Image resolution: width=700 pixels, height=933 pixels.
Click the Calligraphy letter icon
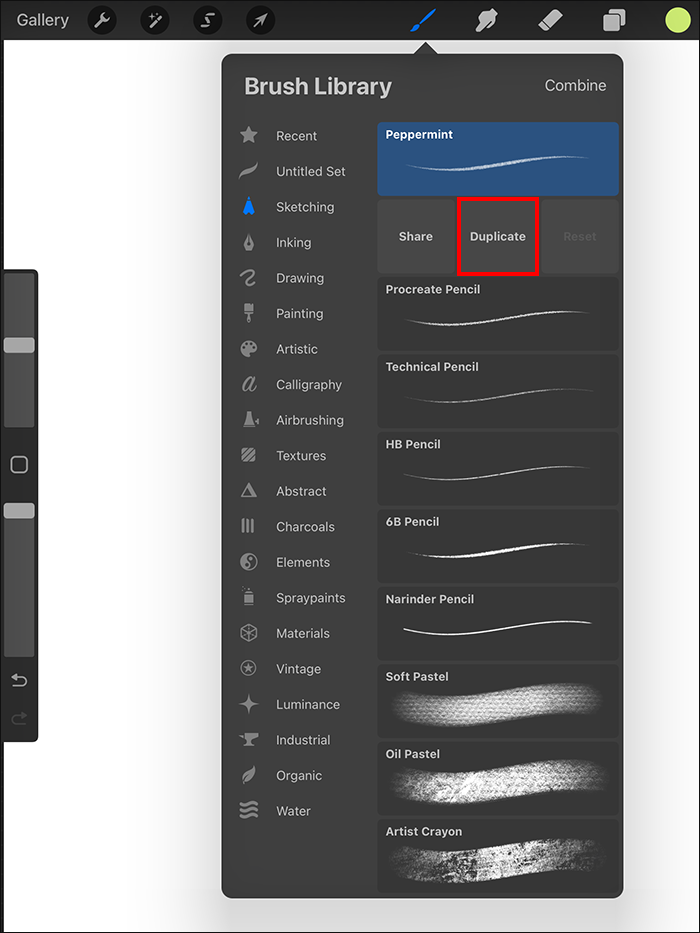pos(249,384)
